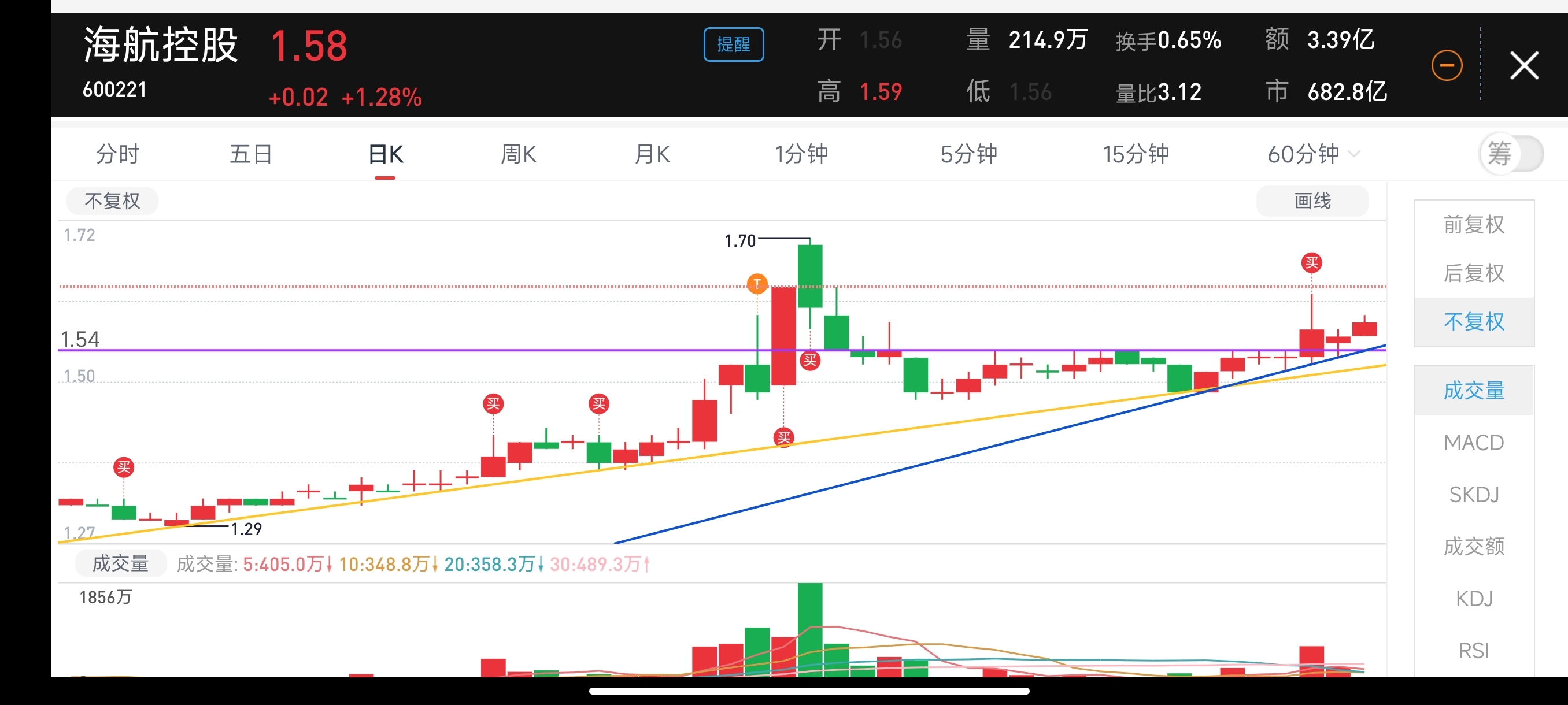The height and width of the screenshot is (705, 1568).
Task: Tap the 量比3.12 volume ratio value
Action: [1158, 92]
